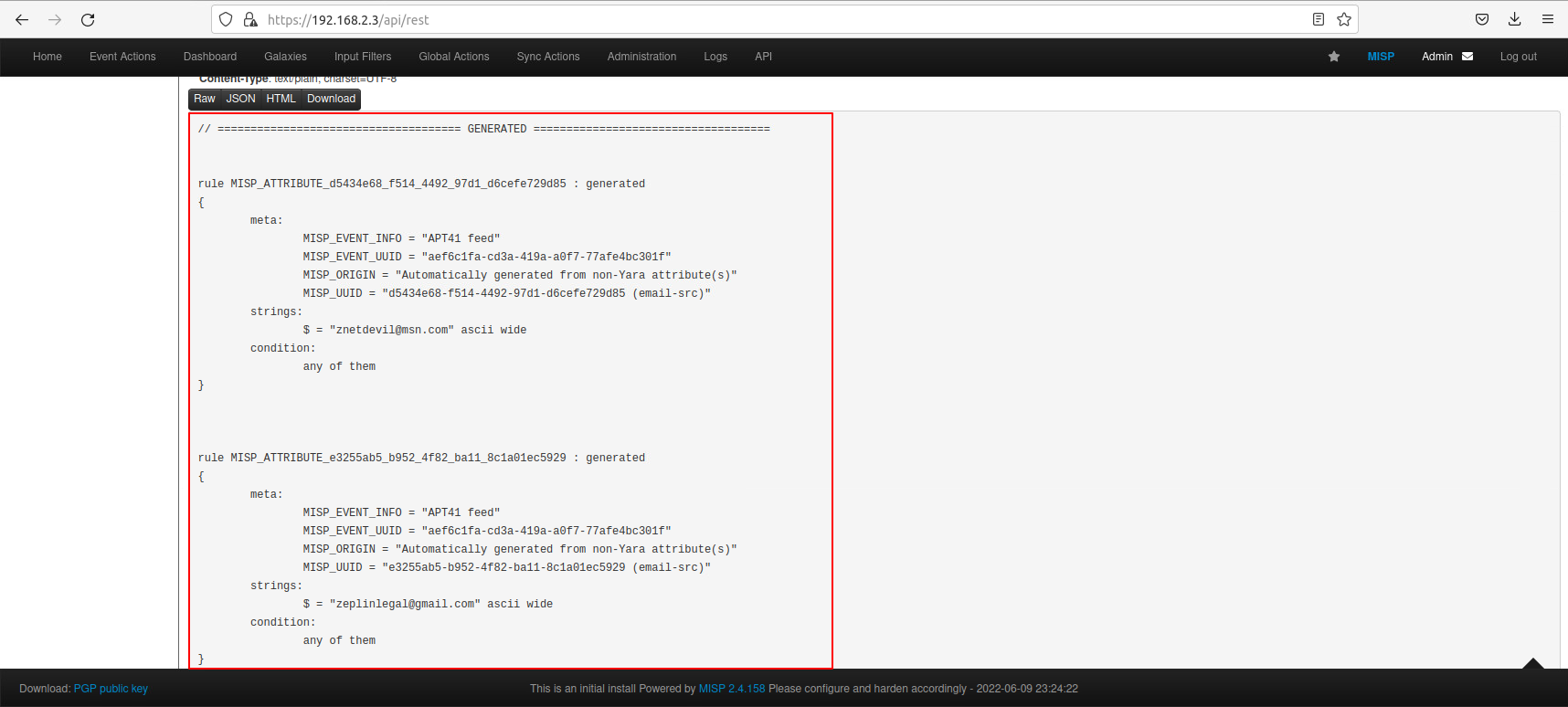Open the reader view icon
The image size is (1568, 707).
coord(1318,19)
